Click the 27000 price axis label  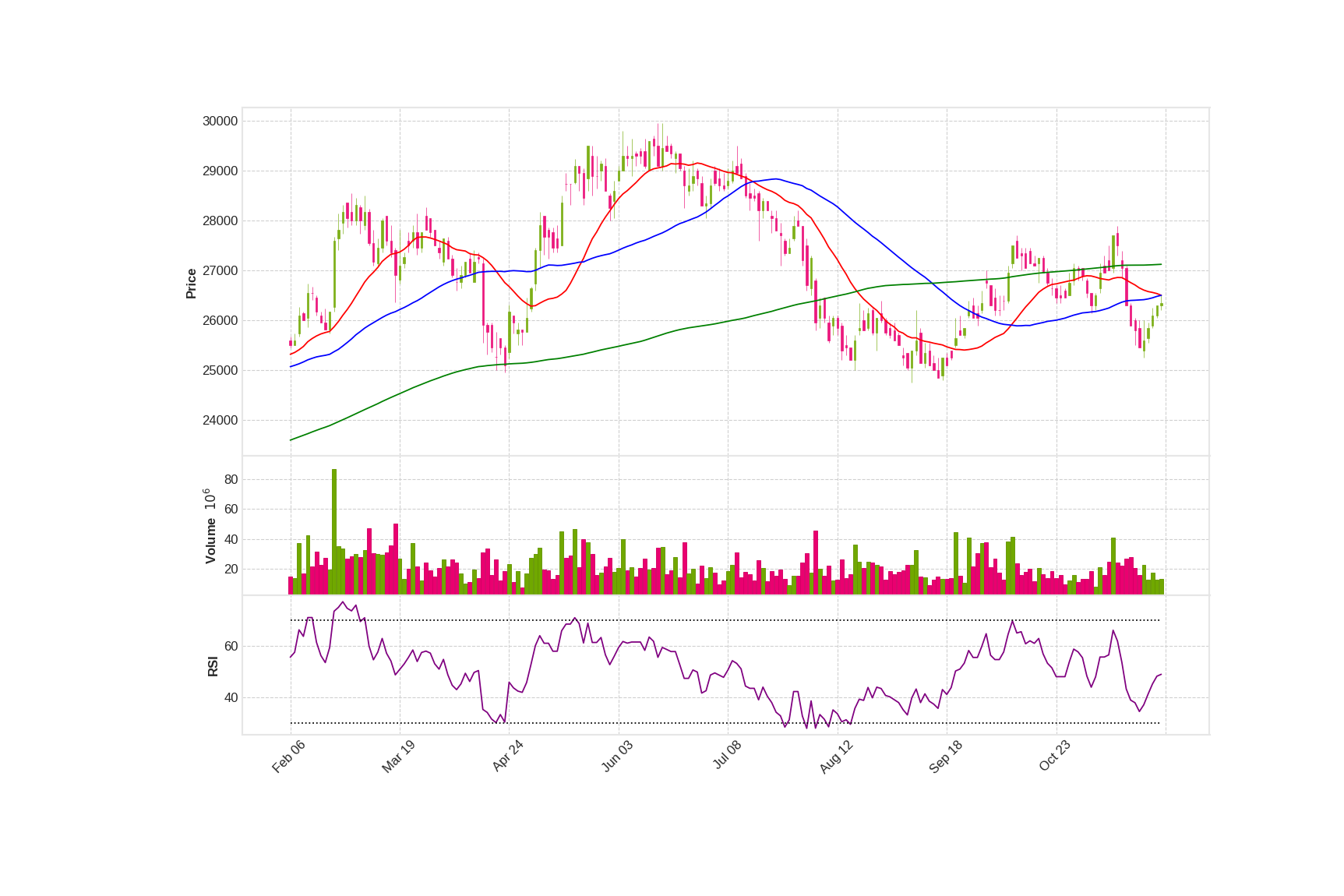pos(220,270)
